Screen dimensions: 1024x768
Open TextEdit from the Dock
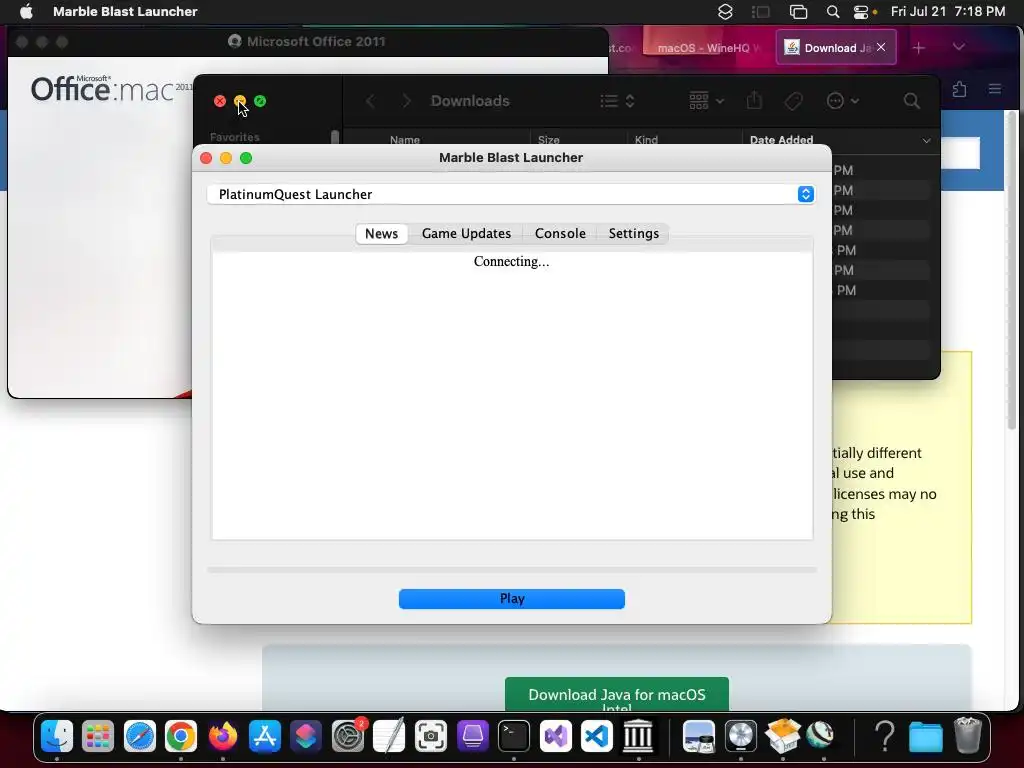[x=389, y=737]
